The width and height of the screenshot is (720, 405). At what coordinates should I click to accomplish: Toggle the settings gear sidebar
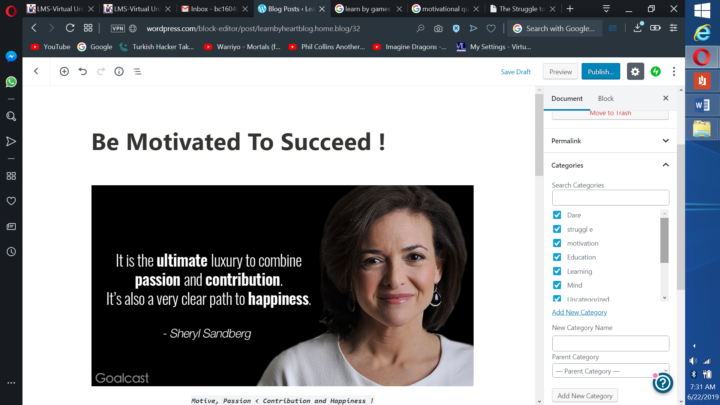click(635, 72)
